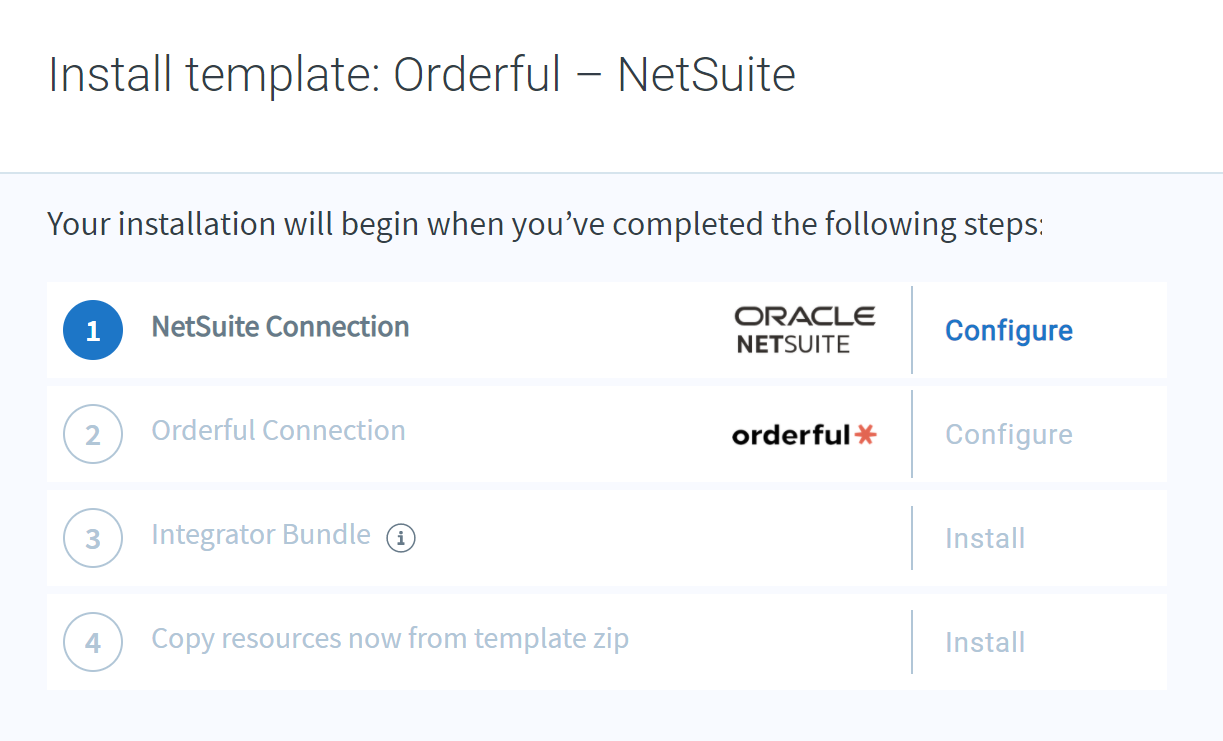Configure the Orderful Connection
The image size is (1223, 741).
click(x=1009, y=434)
